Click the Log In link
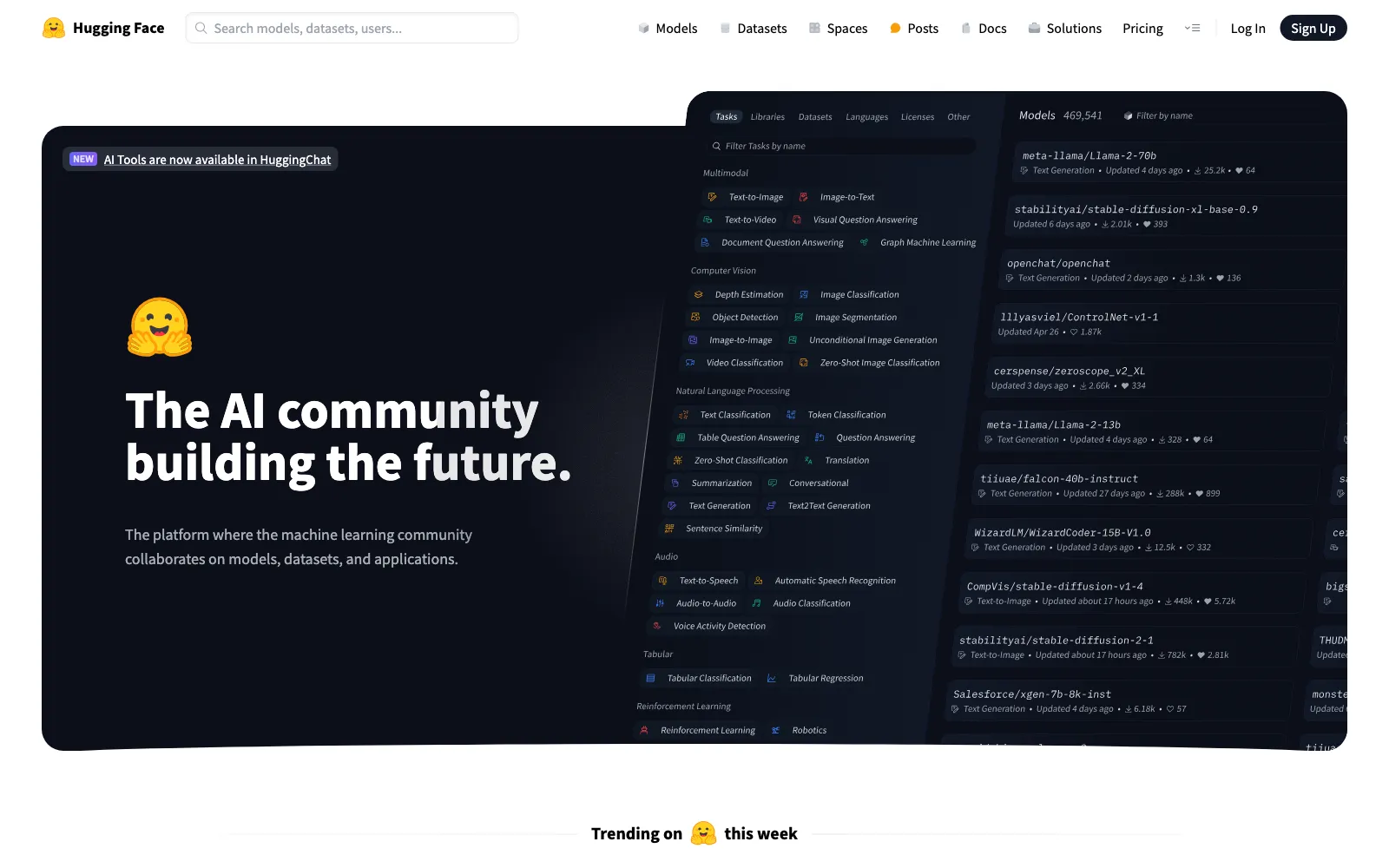 pyautogui.click(x=1247, y=28)
